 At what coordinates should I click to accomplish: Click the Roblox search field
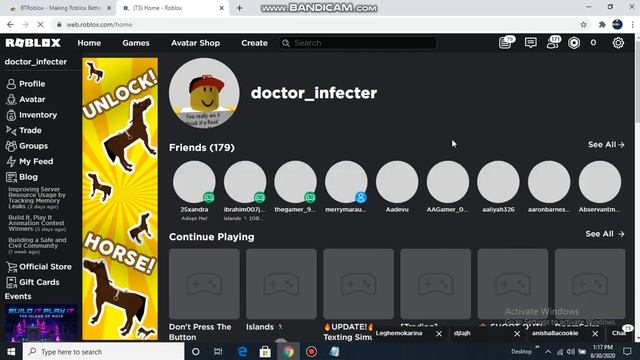(358, 43)
